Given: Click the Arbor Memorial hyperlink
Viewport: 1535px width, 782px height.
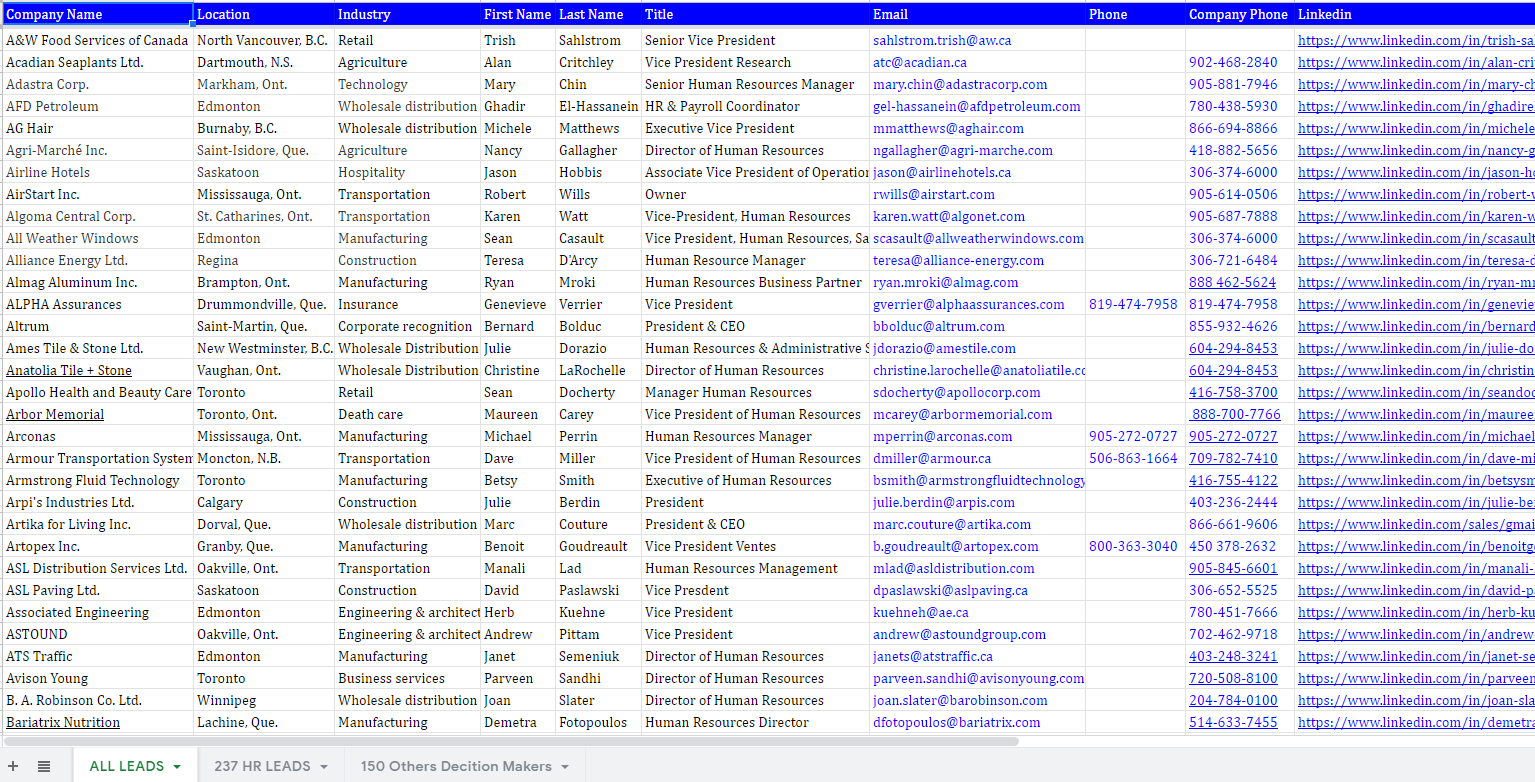Looking at the screenshot, I should coord(54,414).
